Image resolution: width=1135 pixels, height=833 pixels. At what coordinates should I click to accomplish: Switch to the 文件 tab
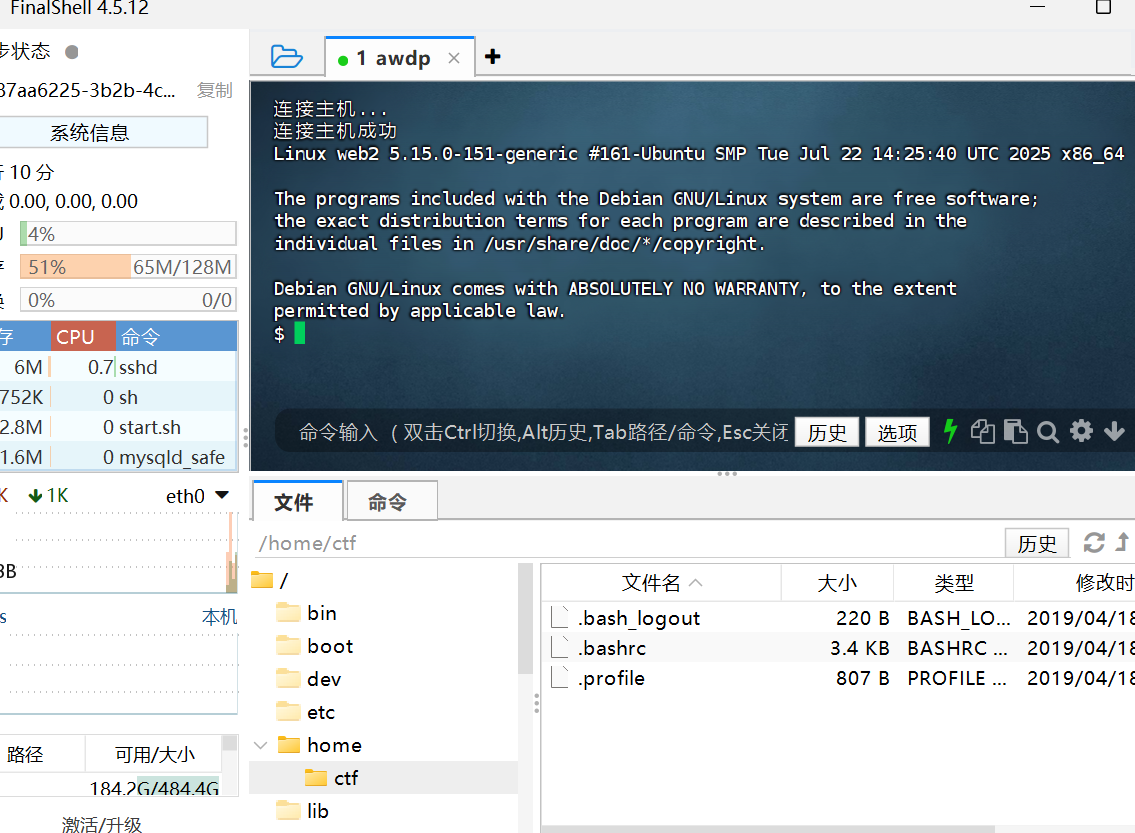[298, 502]
